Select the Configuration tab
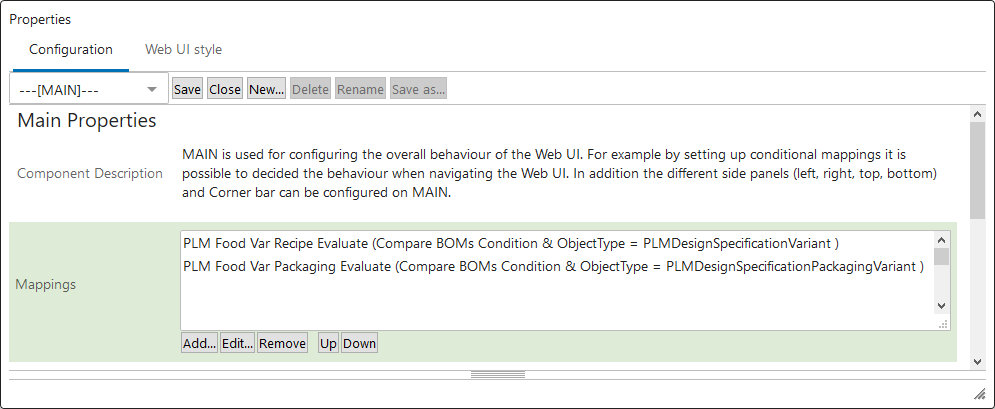Screen dimensions: 995x409 coord(70,49)
